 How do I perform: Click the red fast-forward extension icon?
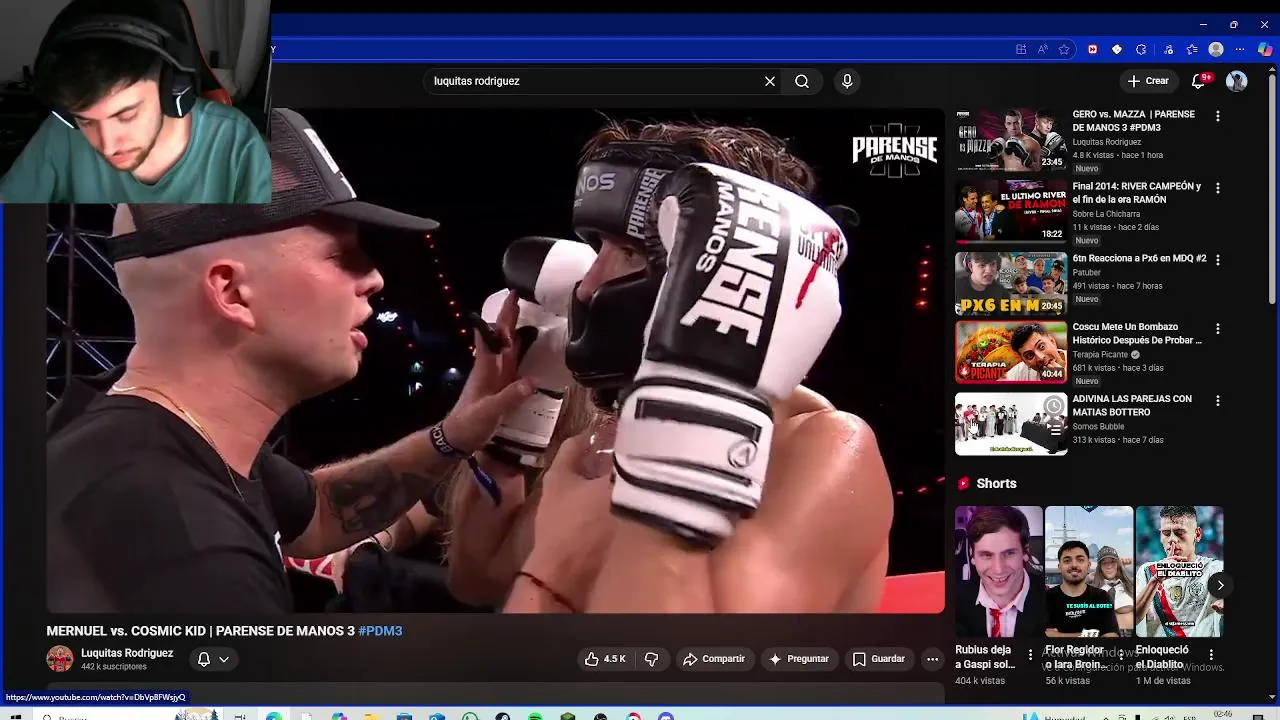coord(1092,49)
